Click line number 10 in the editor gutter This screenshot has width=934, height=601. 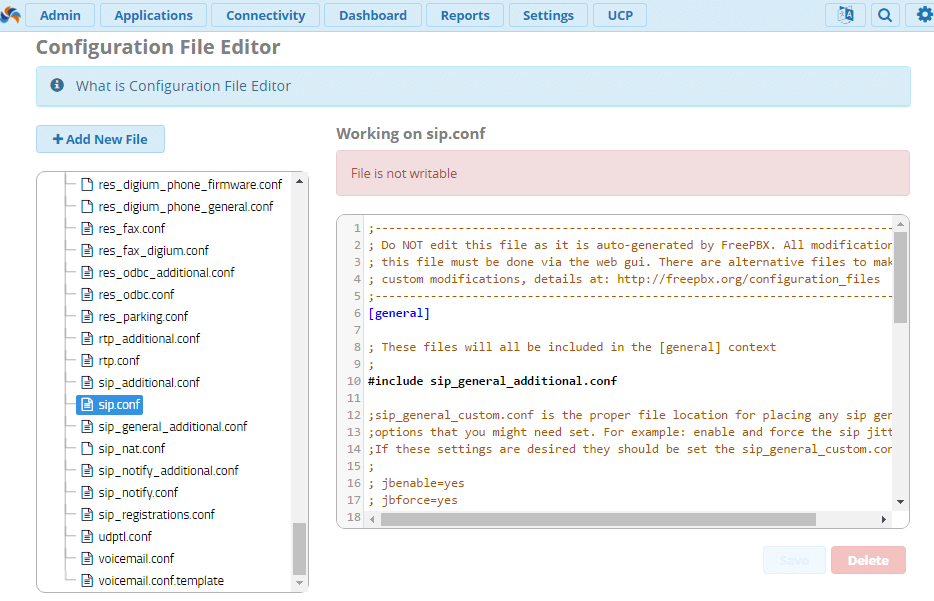(x=354, y=381)
